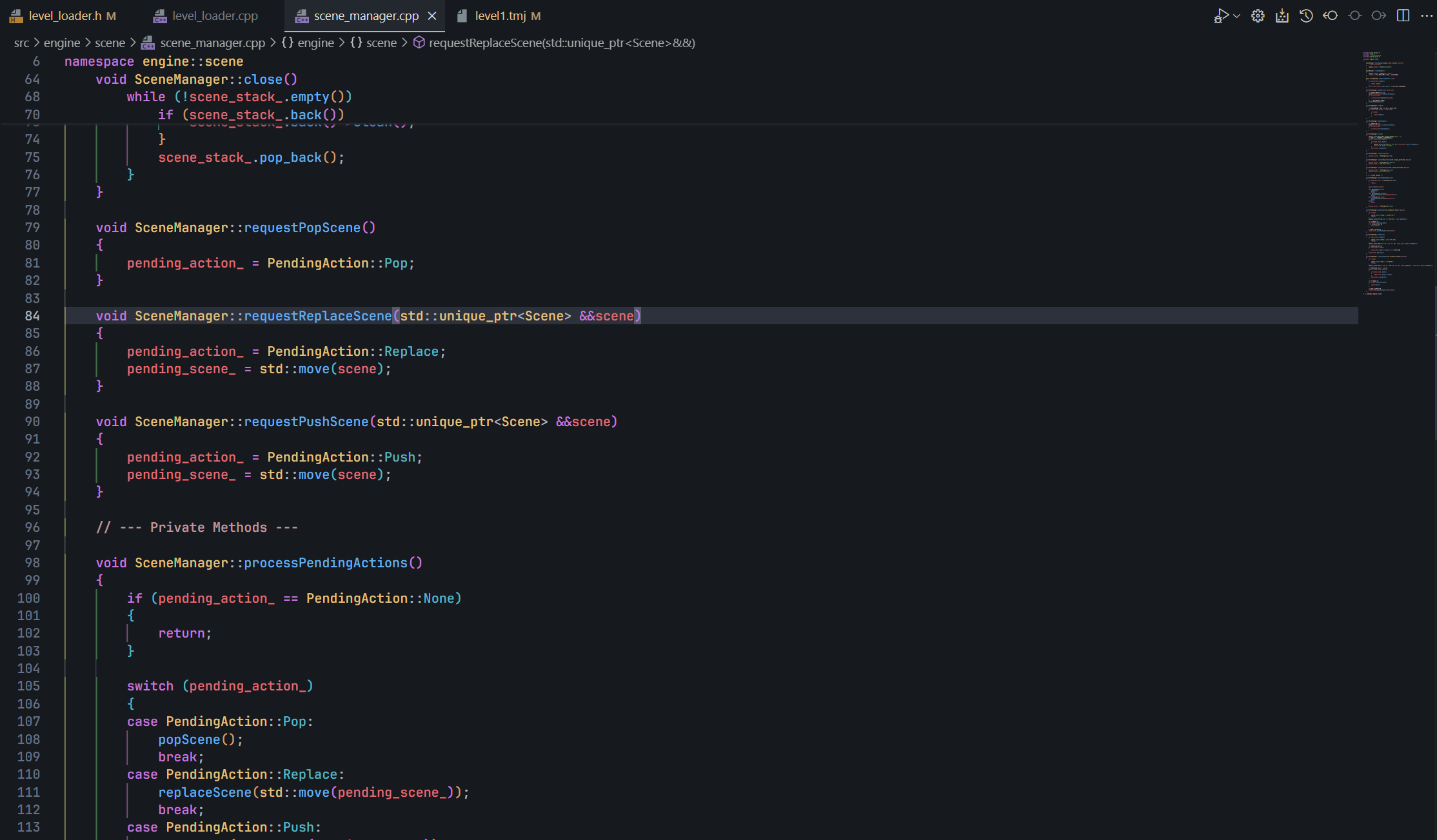This screenshot has width=1437, height=840.
Task: Click the cube symbol icon before requestReplaceScene
Action: coord(419,43)
